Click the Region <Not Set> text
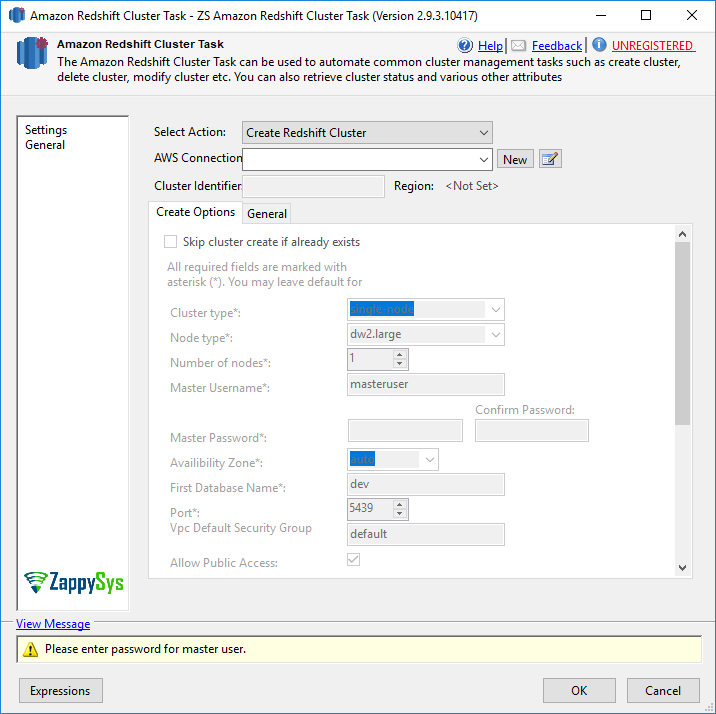Screen dimensions: 716x714 coord(472,186)
